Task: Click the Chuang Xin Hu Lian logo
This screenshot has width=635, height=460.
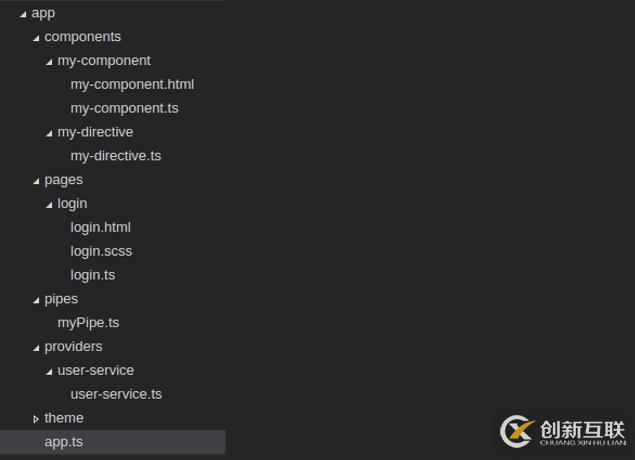Action: tap(563, 432)
